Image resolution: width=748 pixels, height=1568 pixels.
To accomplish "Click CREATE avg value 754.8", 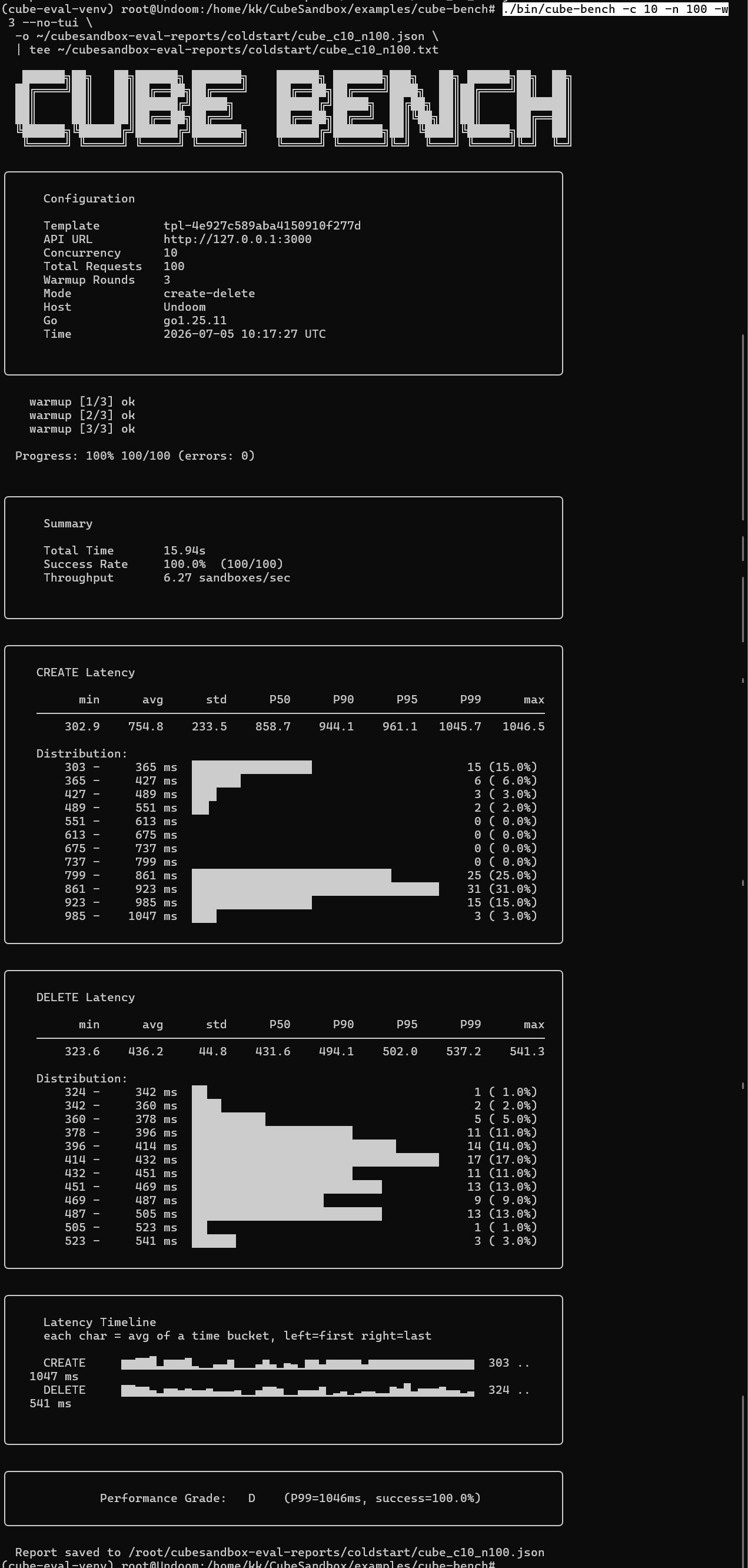I will click(x=145, y=726).
